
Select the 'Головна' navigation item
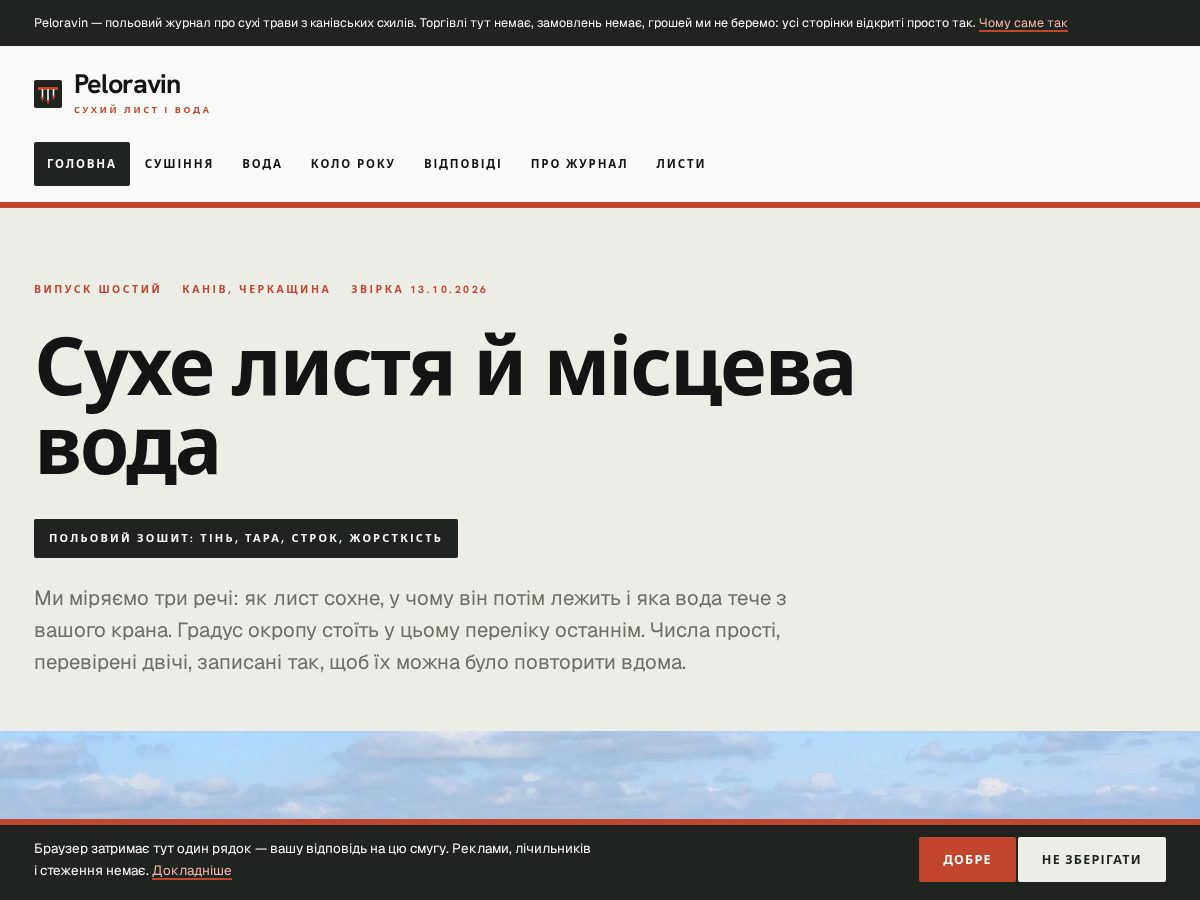tap(82, 164)
